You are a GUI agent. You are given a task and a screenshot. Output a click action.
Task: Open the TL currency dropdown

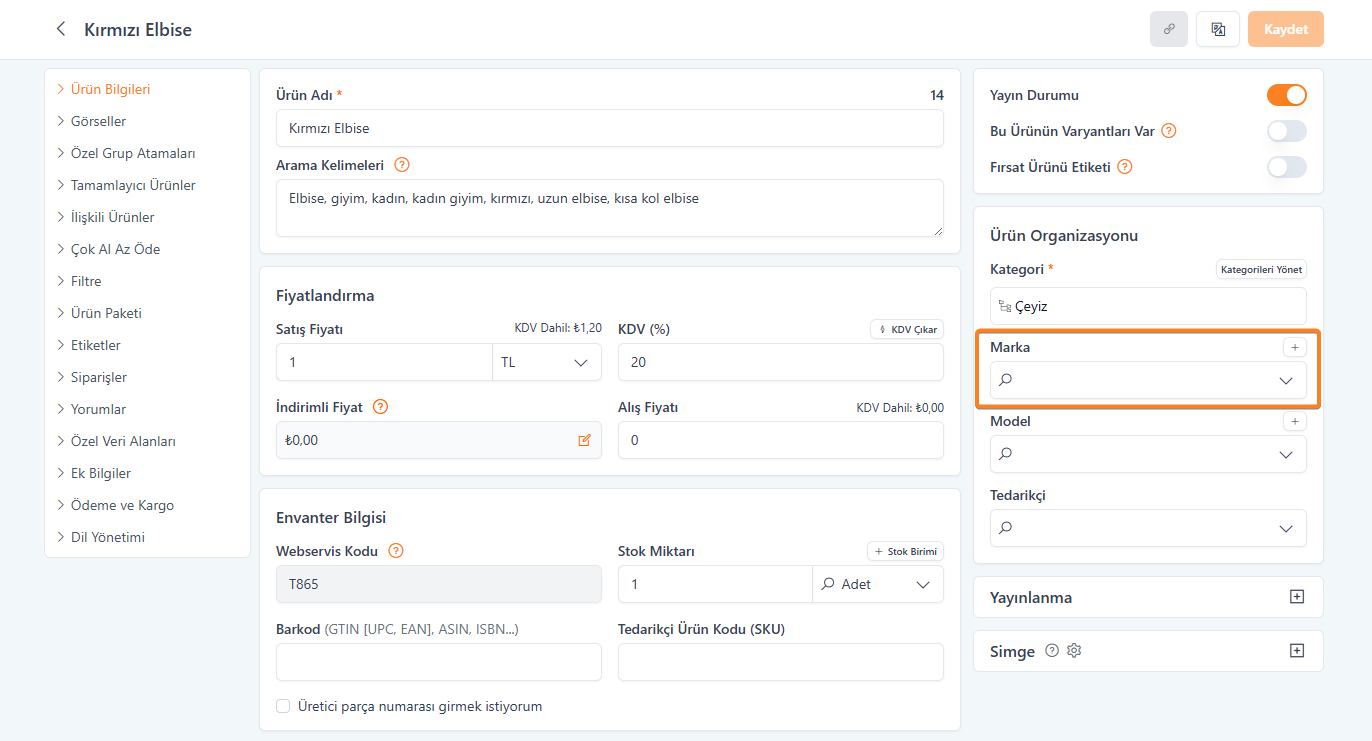point(547,362)
